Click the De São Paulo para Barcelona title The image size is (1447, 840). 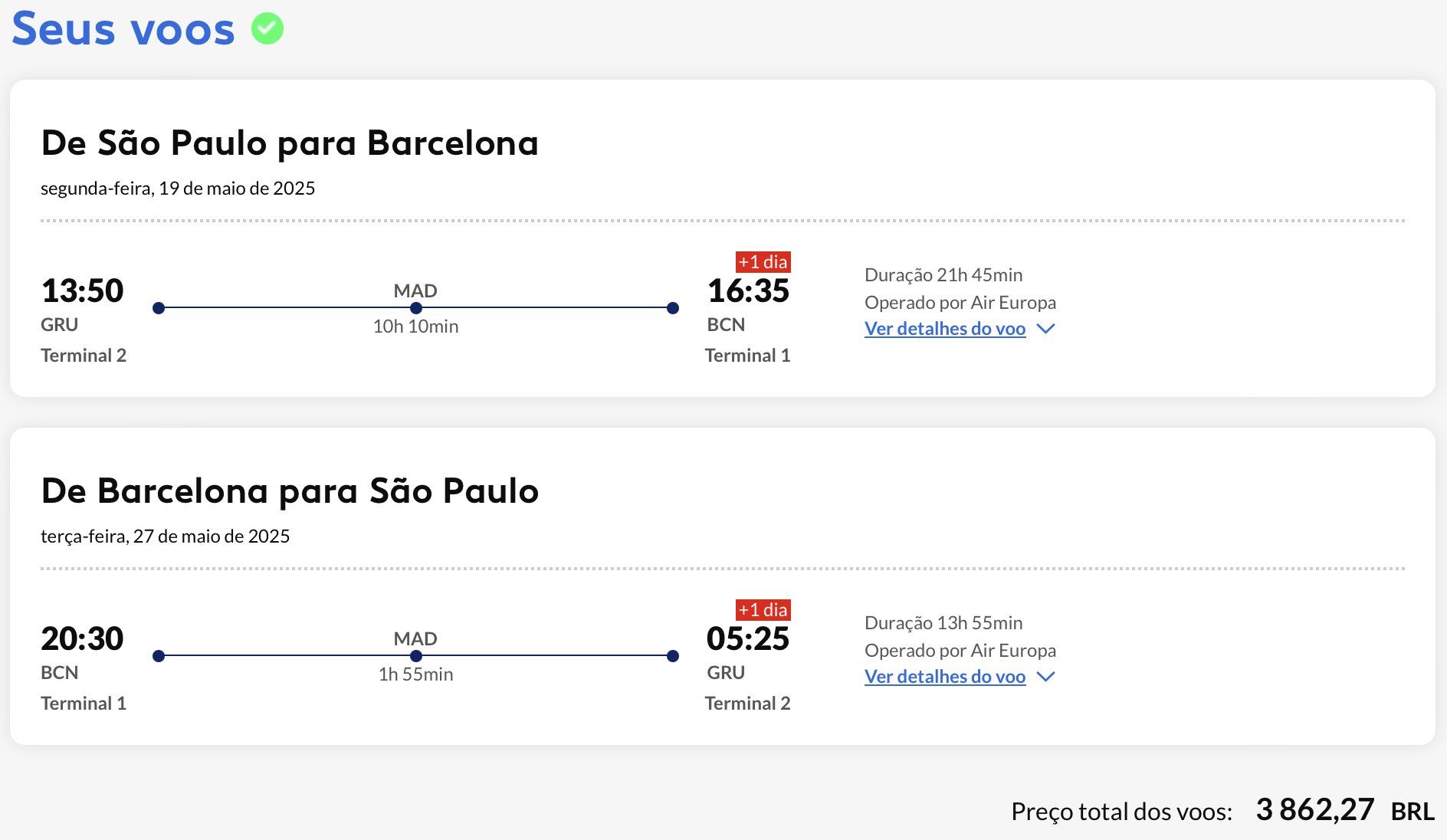click(290, 143)
